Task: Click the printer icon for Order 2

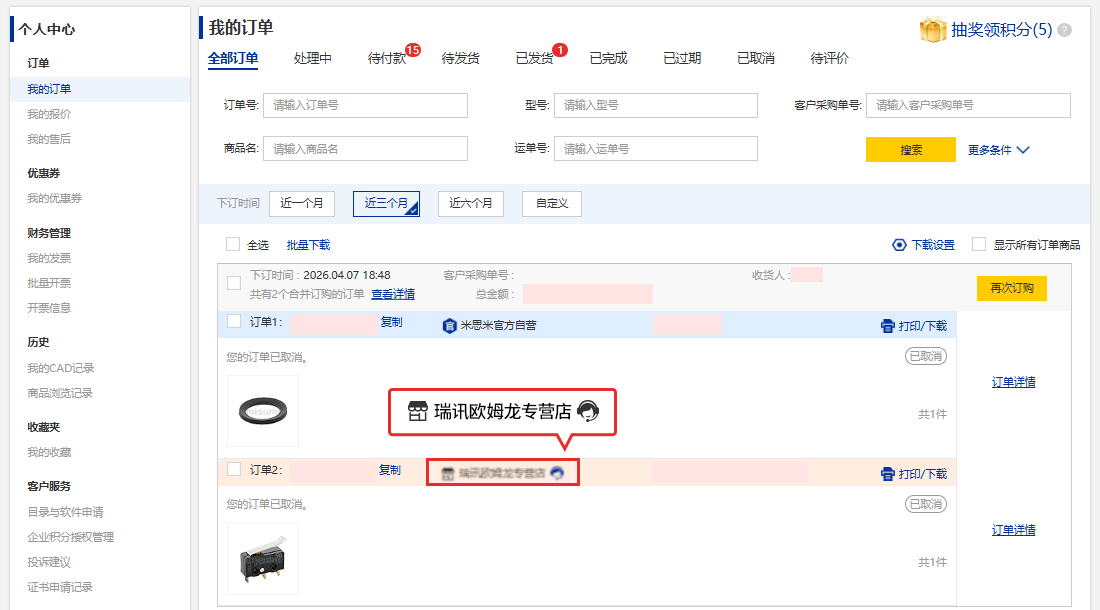Action: pos(887,474)
